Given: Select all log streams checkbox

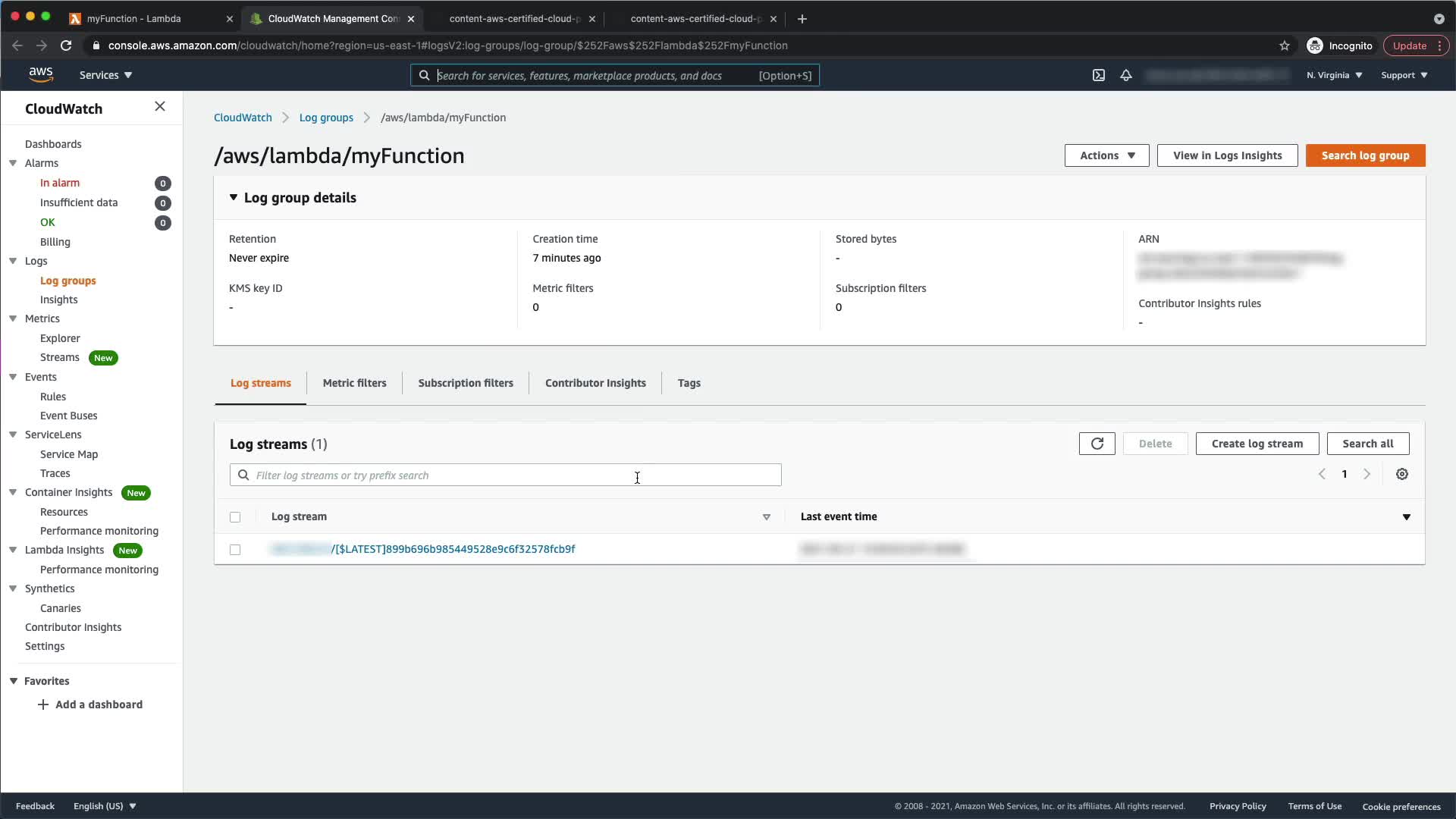Looking at the screenshot, I should [x=235, y=517].
